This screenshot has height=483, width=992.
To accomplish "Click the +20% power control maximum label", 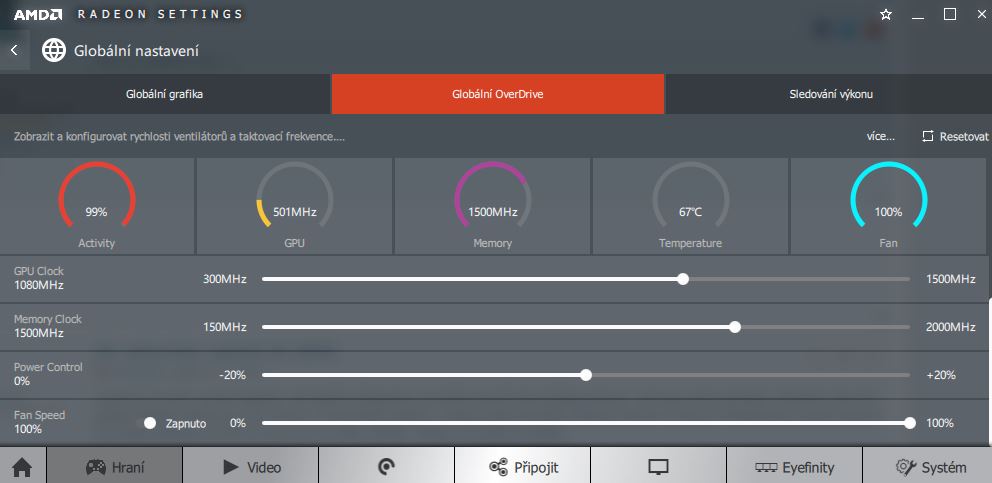I will click(x=941, y=375).
